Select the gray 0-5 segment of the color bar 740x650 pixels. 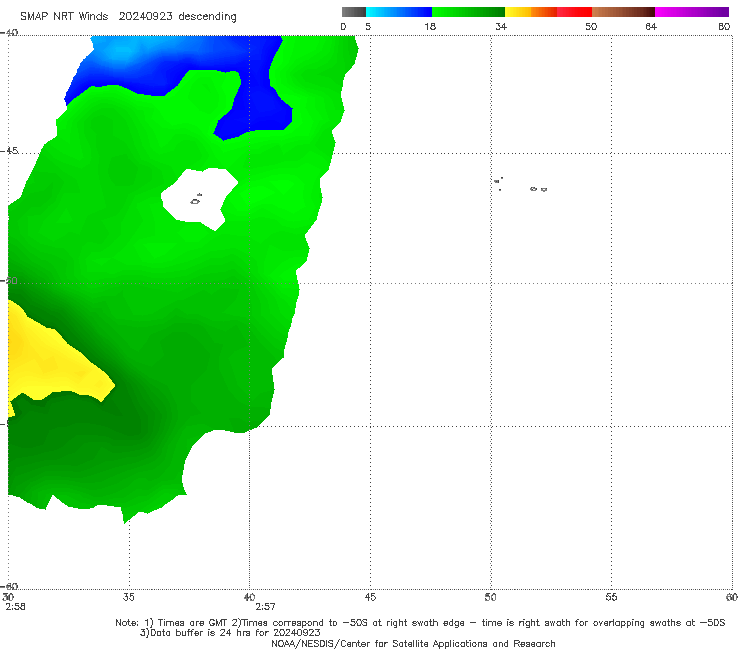click(354, 12)
